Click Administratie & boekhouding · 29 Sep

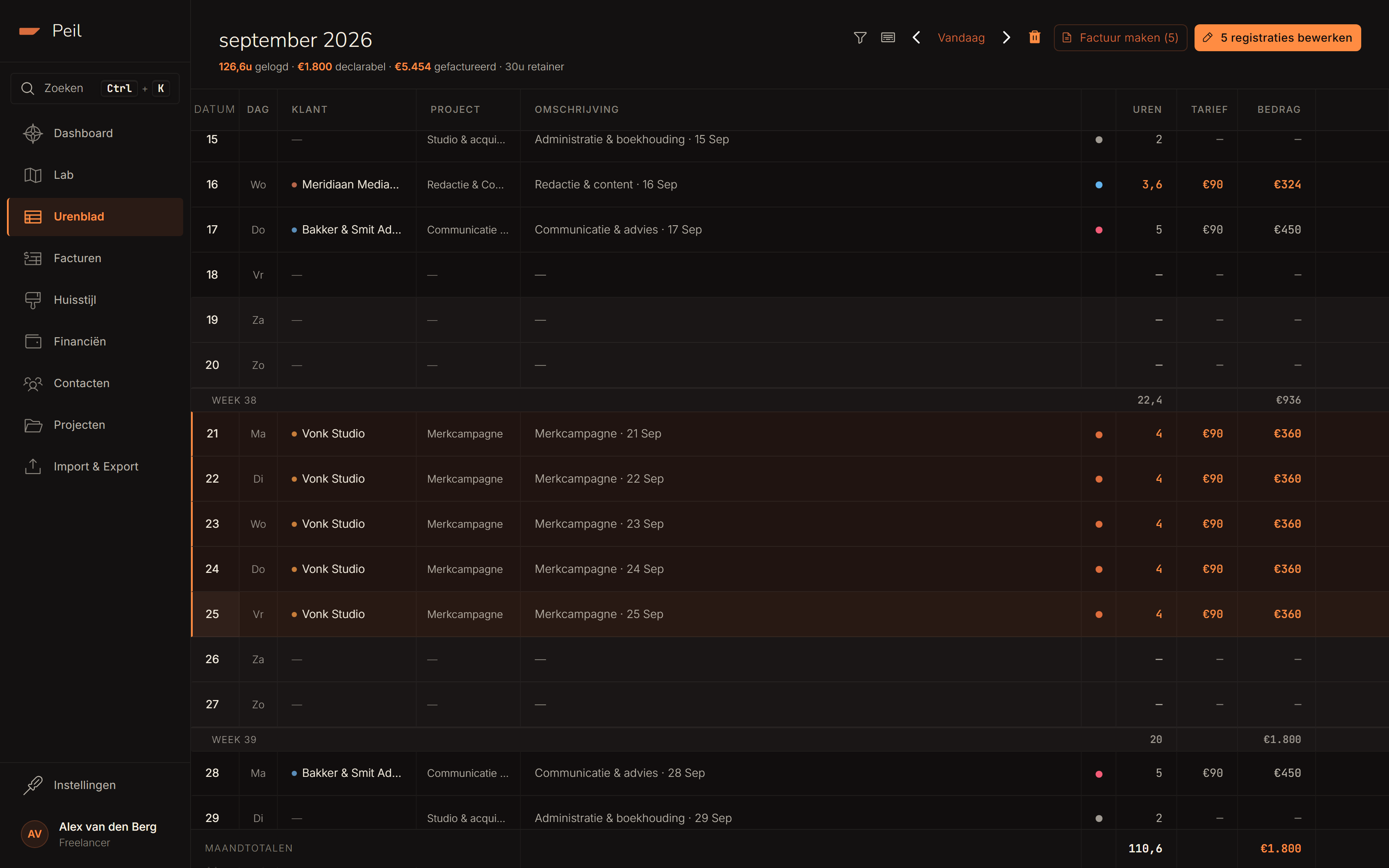click(x=632, y=818)
